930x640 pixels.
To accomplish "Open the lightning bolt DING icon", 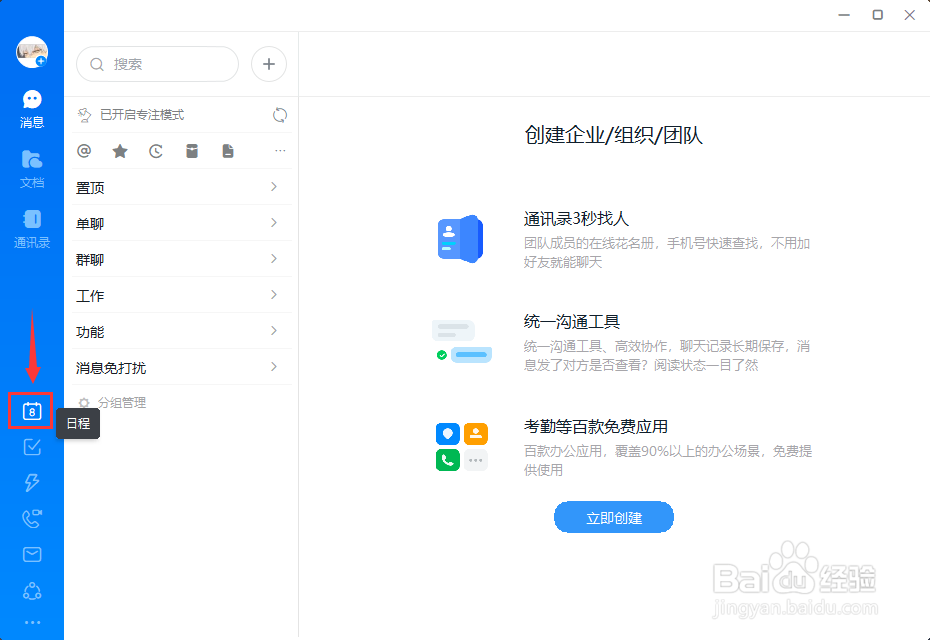I will (x=32, y=482).
